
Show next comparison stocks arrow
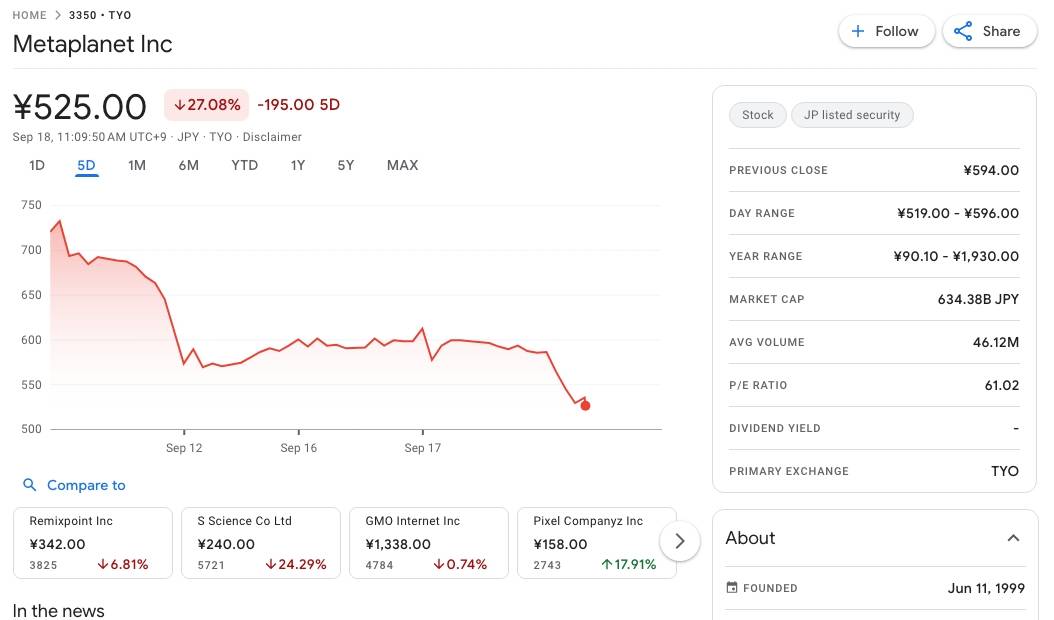tap(680, 541)
